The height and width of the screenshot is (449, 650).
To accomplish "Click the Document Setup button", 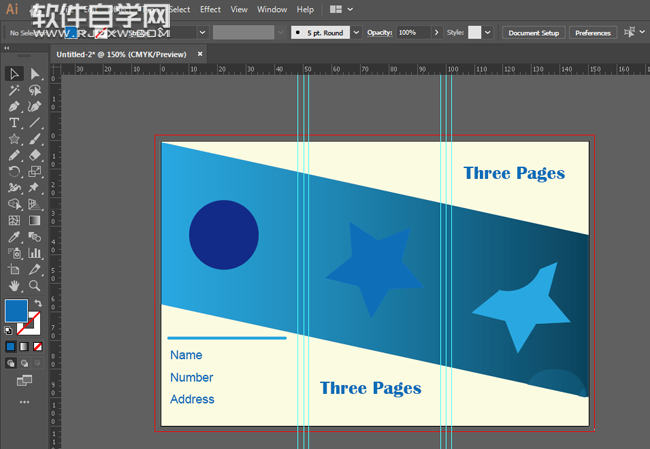I will (x=534, y=33).
